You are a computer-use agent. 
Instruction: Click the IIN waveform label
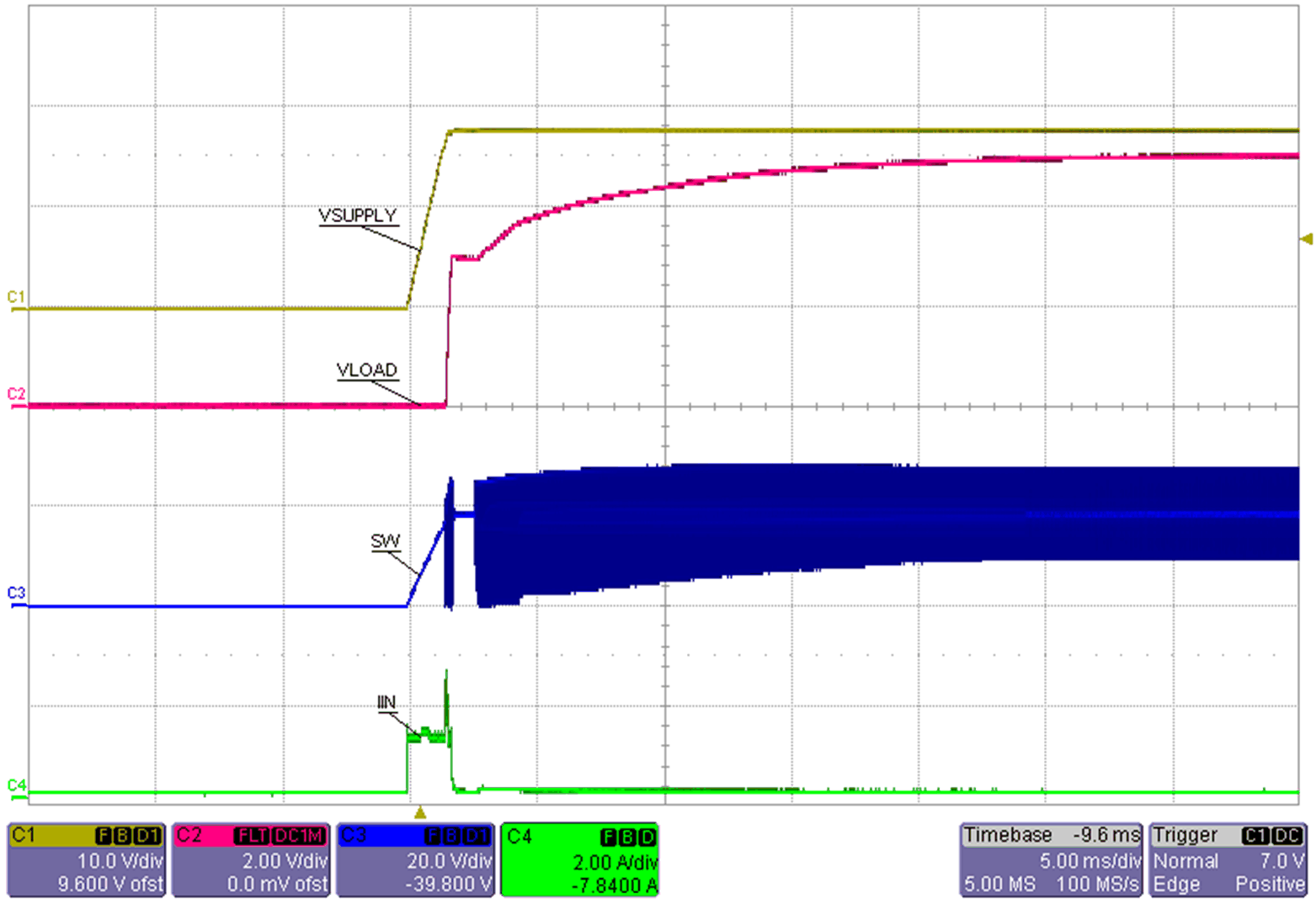click(386, 703)
